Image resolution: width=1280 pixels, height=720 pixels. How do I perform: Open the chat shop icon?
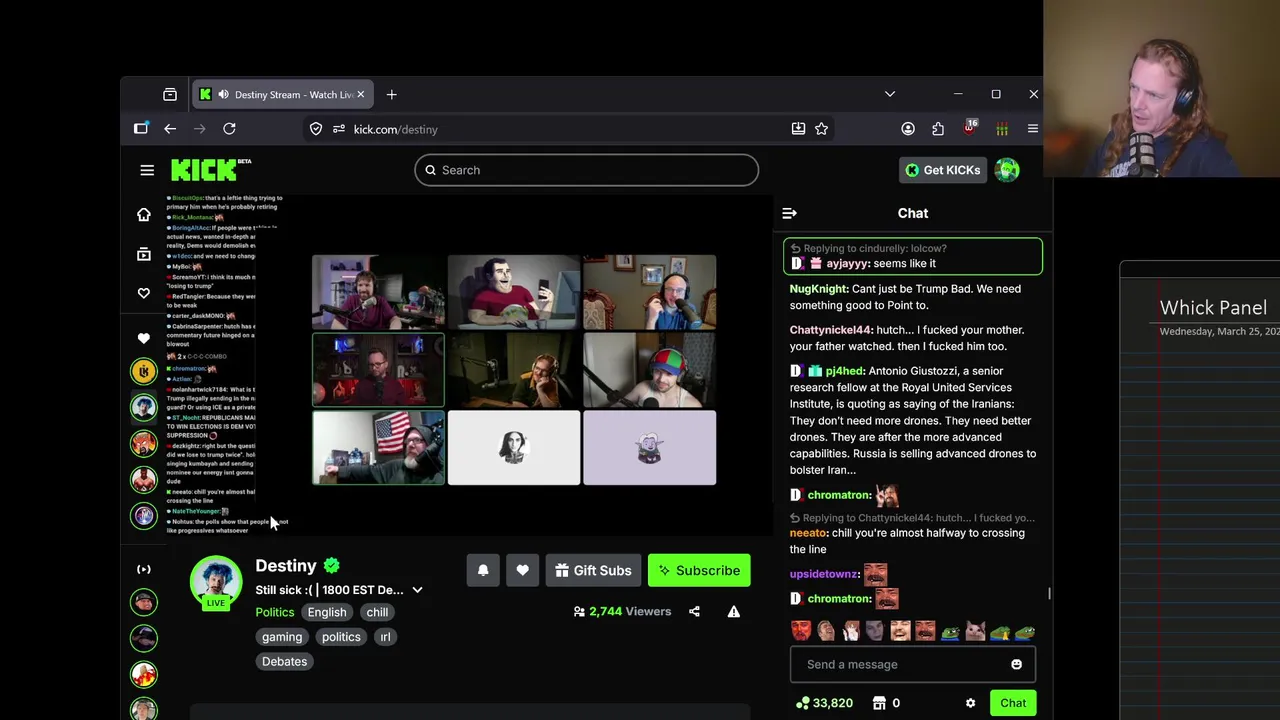tap(879, 703)
